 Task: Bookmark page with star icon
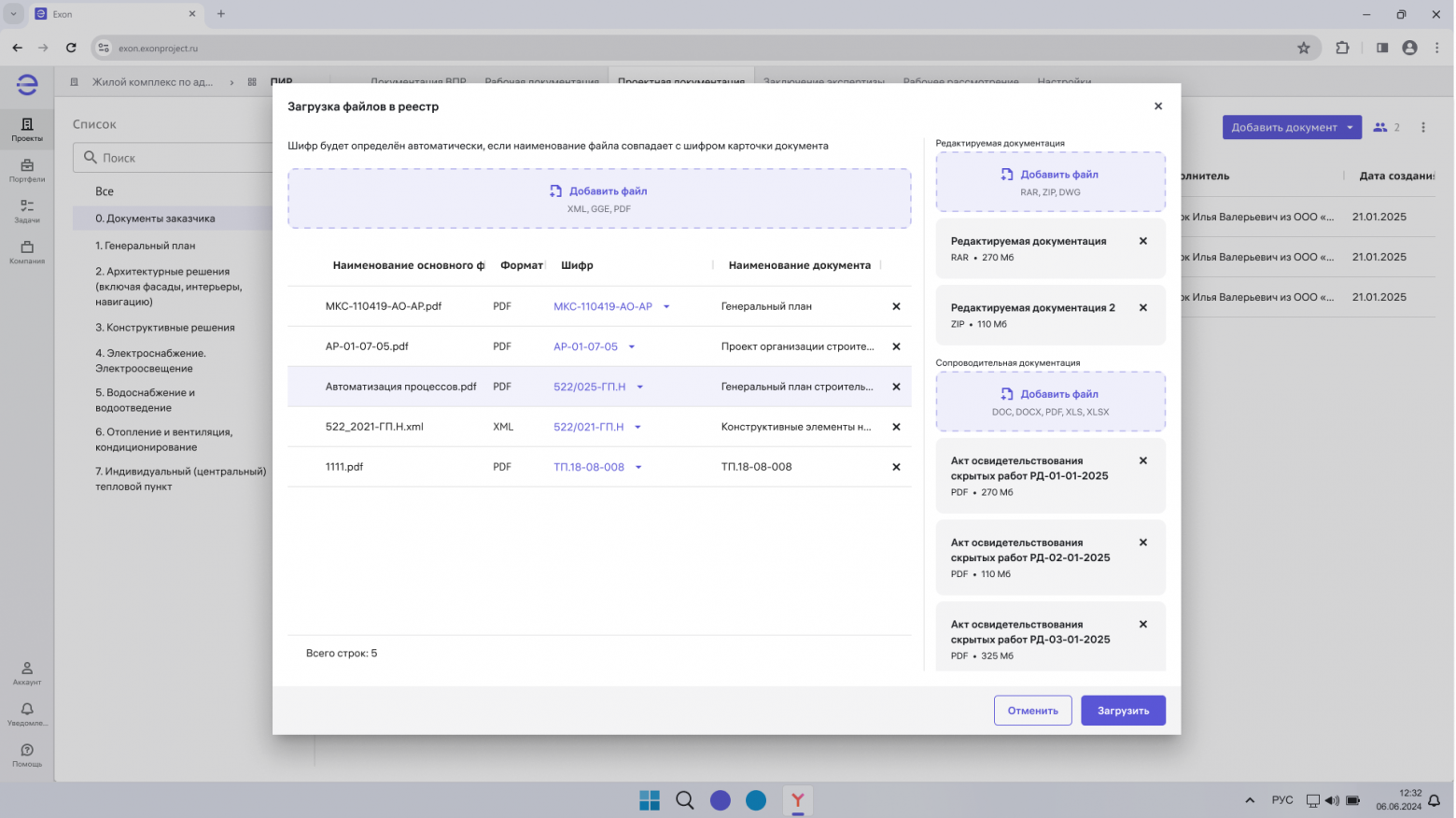click(1303, 48)
